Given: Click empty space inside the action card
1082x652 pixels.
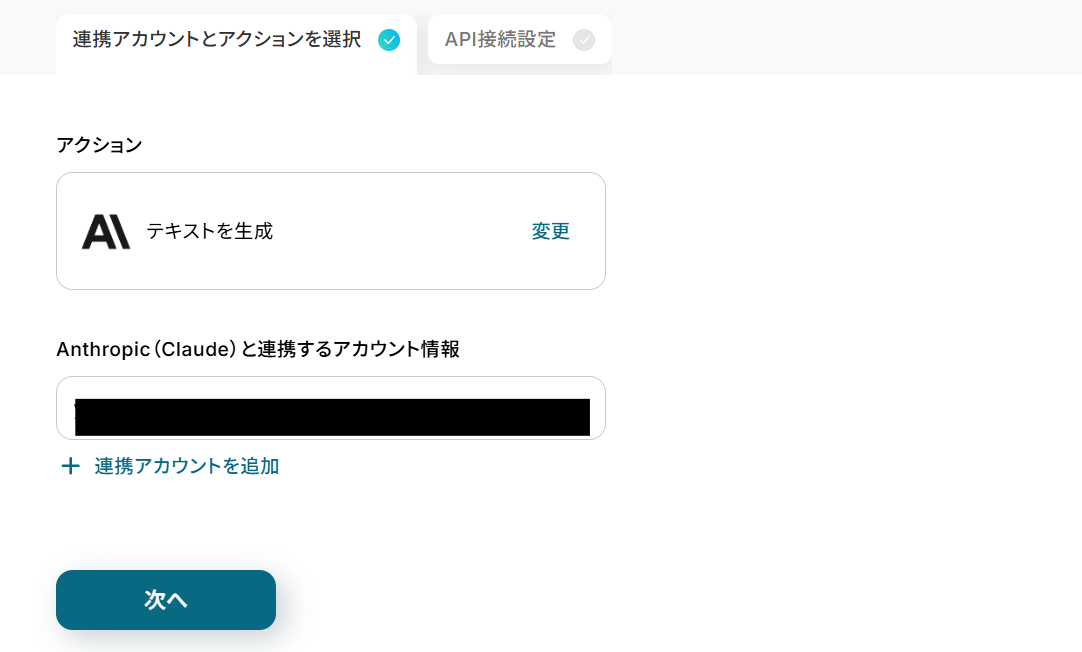Looking at the screenshot, I should coord(400,231).
